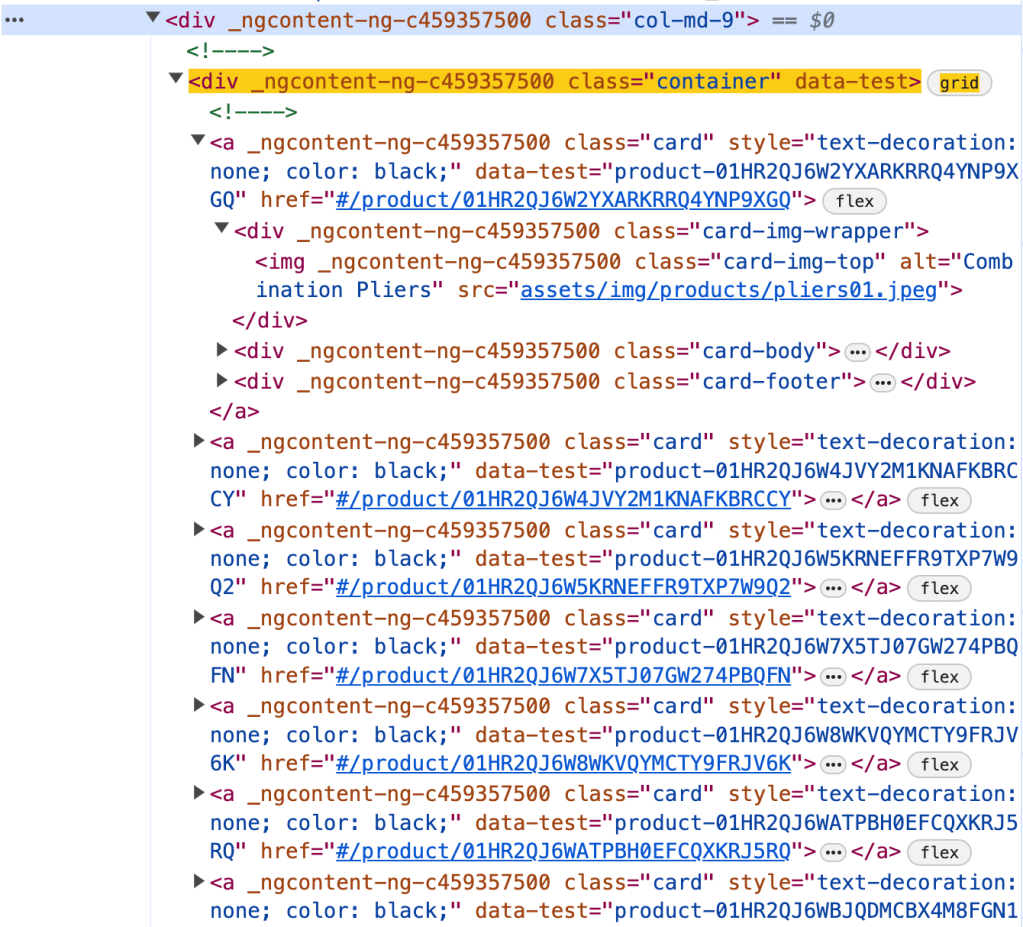Toggle the grid badge on the container div
The width and height of the screenshot is (1023, 927).
click(x=959, y=83)
